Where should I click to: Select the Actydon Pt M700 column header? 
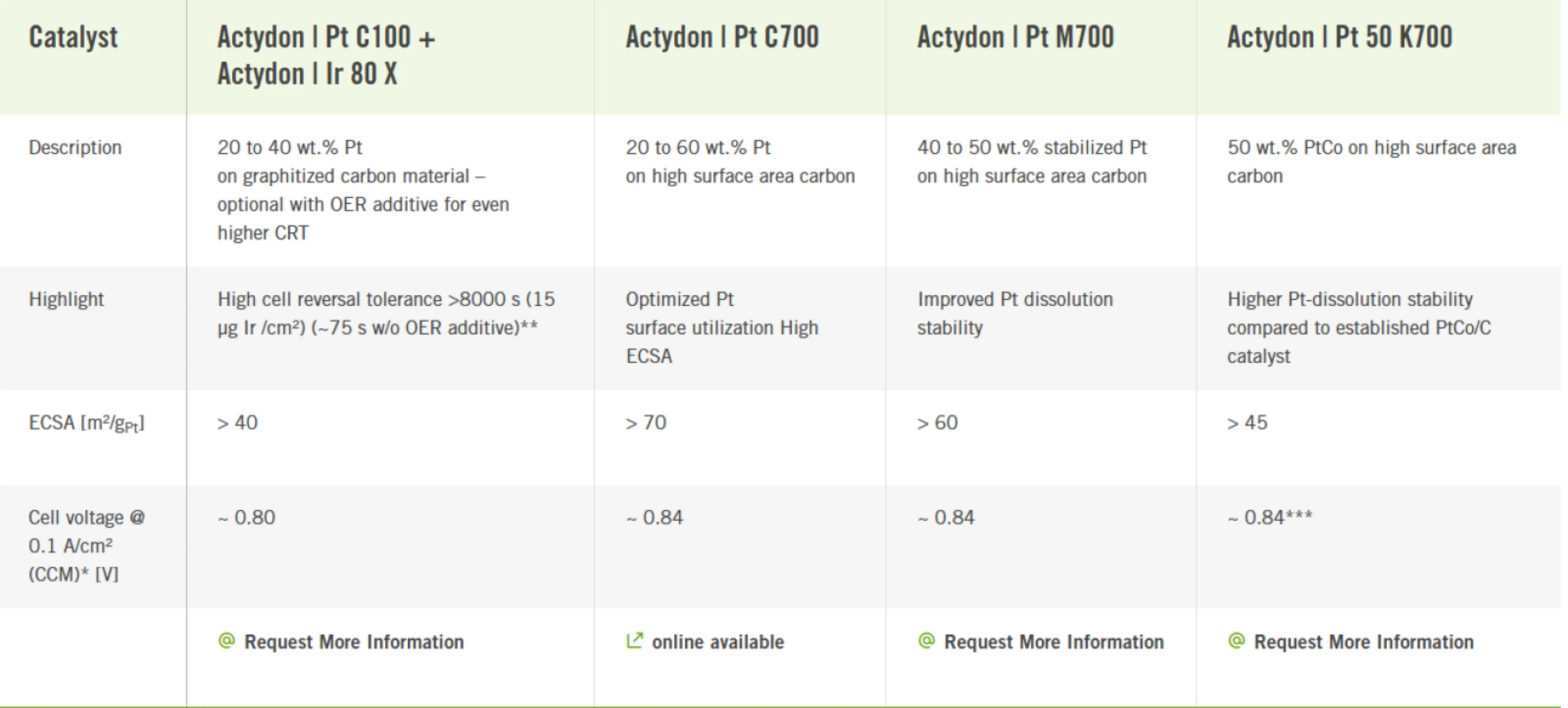coord(1015,37)
